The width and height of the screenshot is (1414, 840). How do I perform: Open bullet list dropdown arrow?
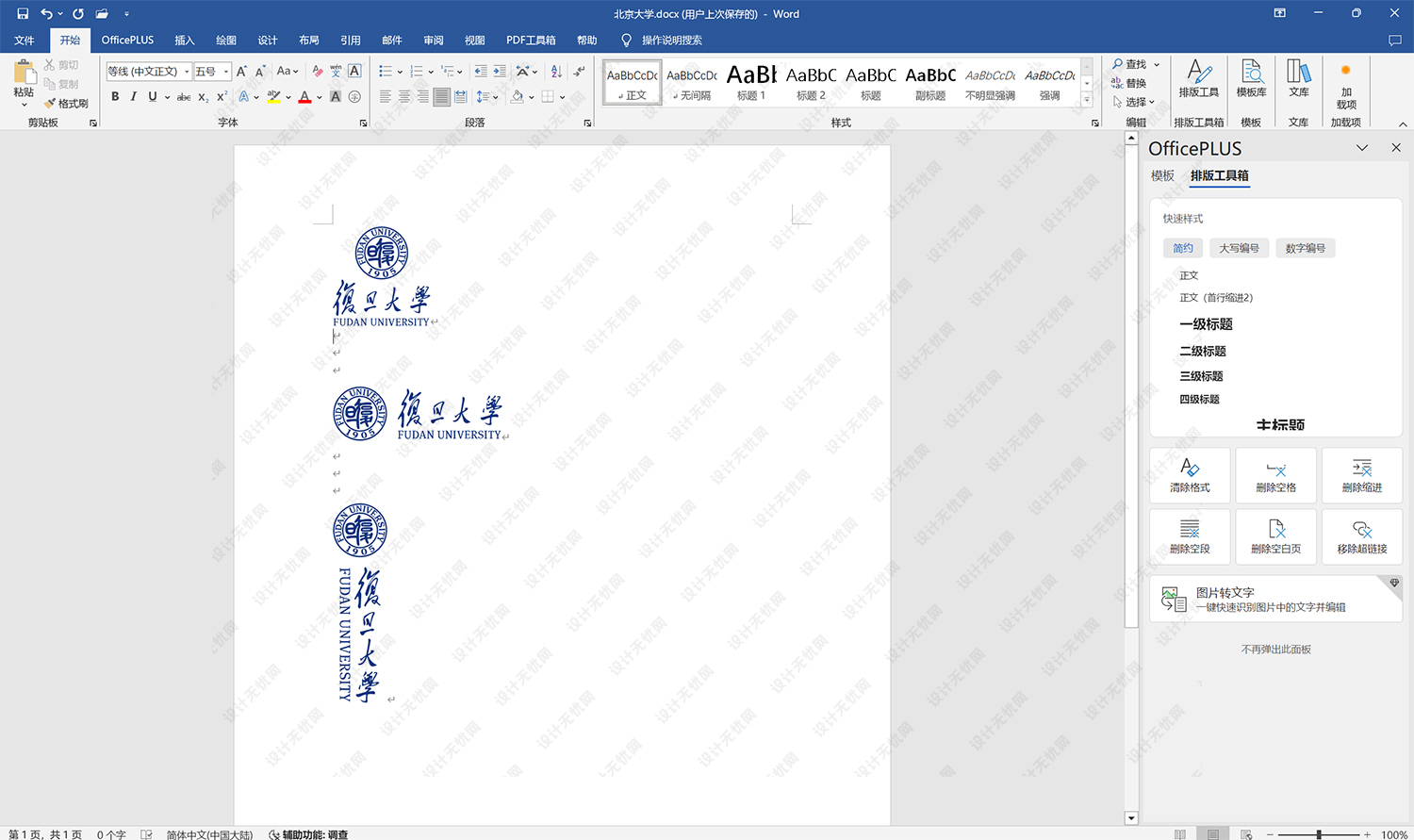[x=400, y=72]
